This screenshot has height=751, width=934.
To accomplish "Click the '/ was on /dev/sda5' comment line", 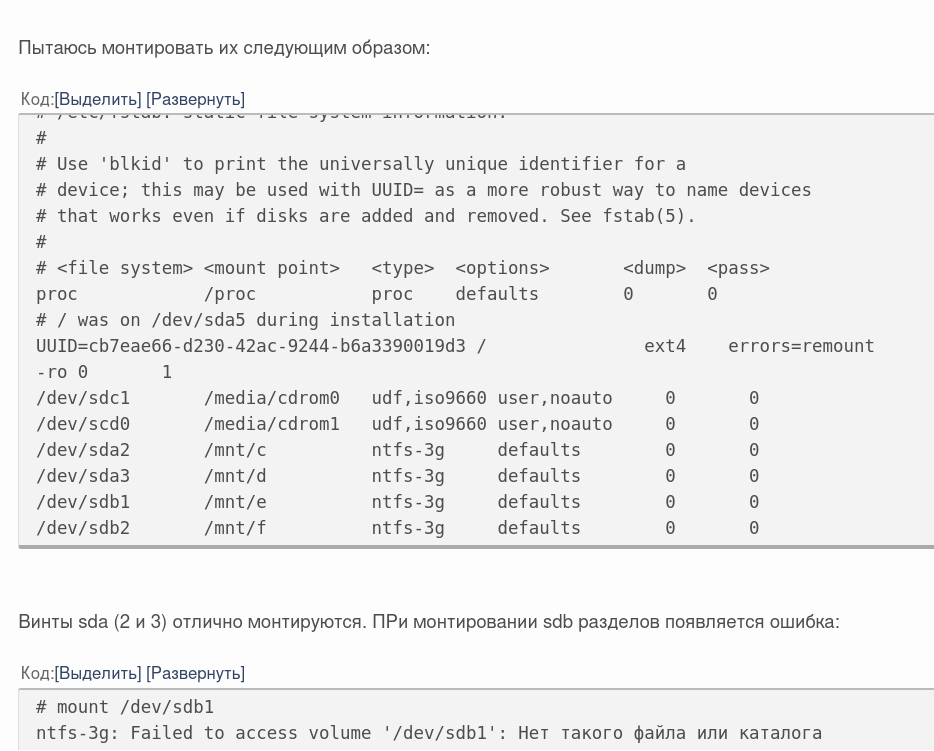I will 245,320.
